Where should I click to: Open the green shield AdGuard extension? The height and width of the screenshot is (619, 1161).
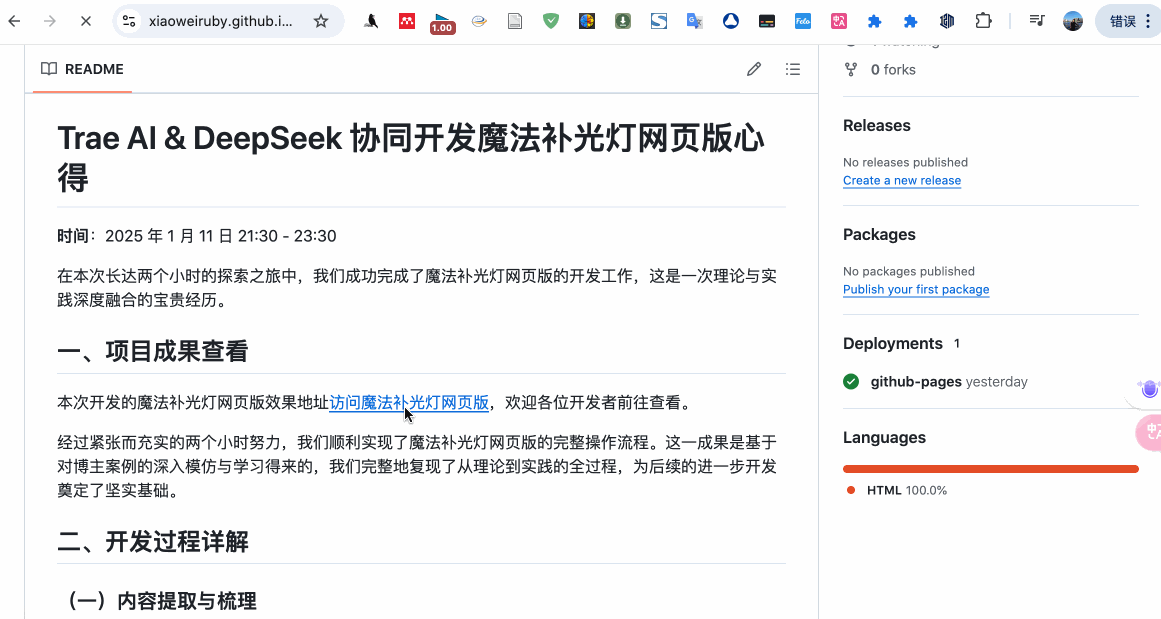pos(550,21)
